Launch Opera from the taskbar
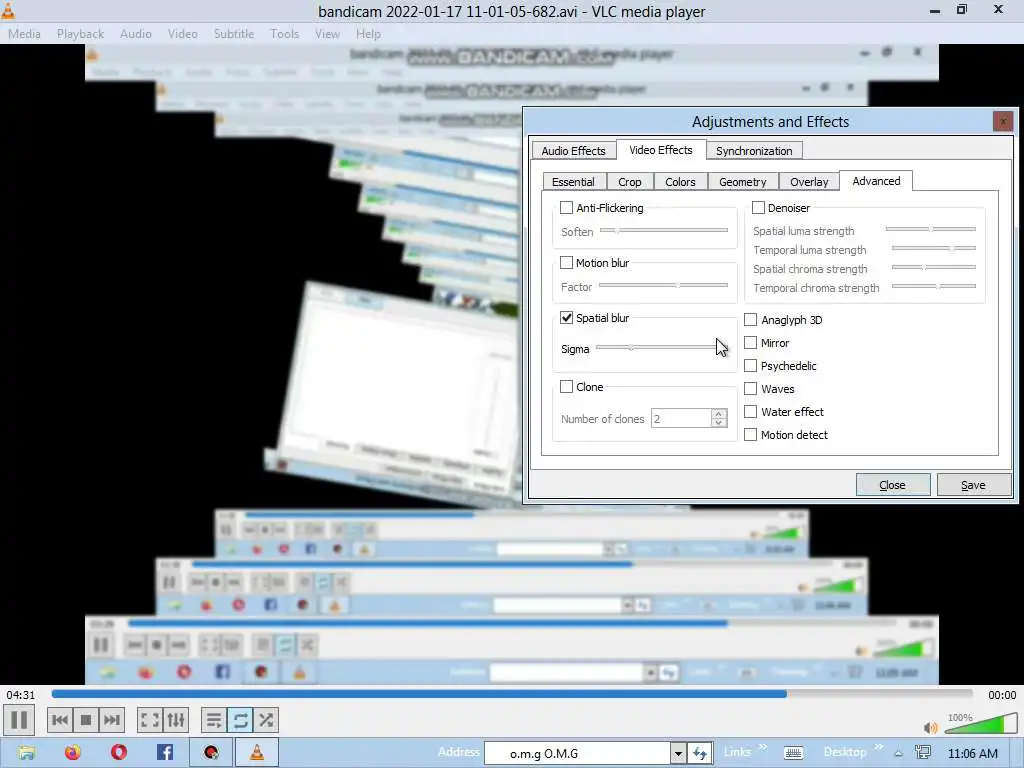 point(119,752)
